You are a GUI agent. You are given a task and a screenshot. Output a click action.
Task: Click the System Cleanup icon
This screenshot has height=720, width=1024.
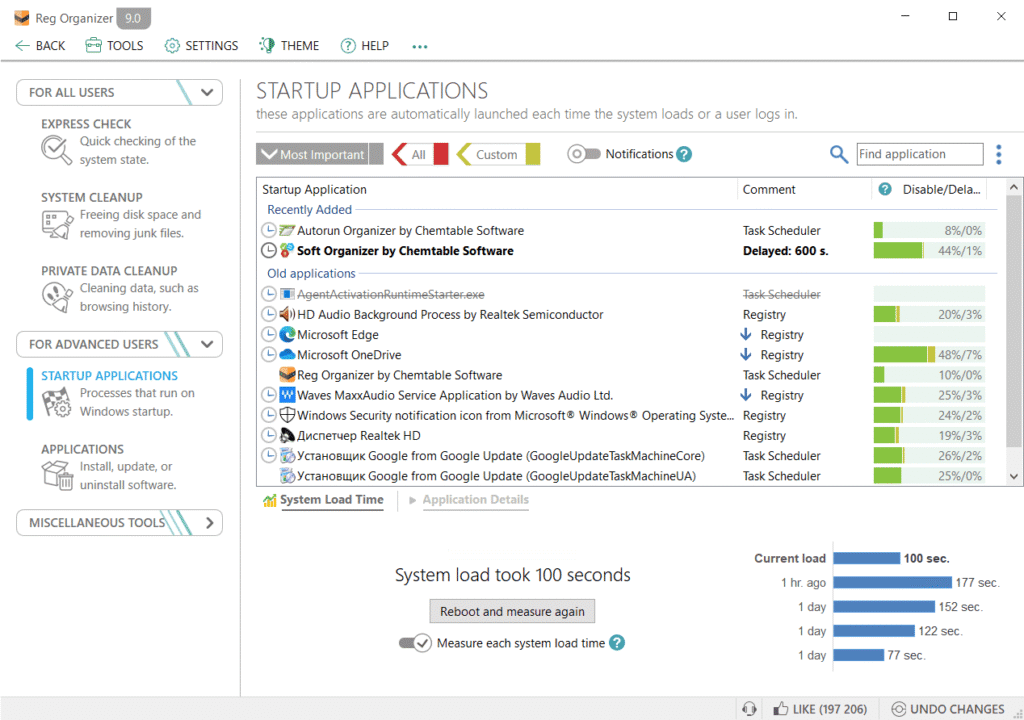(x=57, y=224)
